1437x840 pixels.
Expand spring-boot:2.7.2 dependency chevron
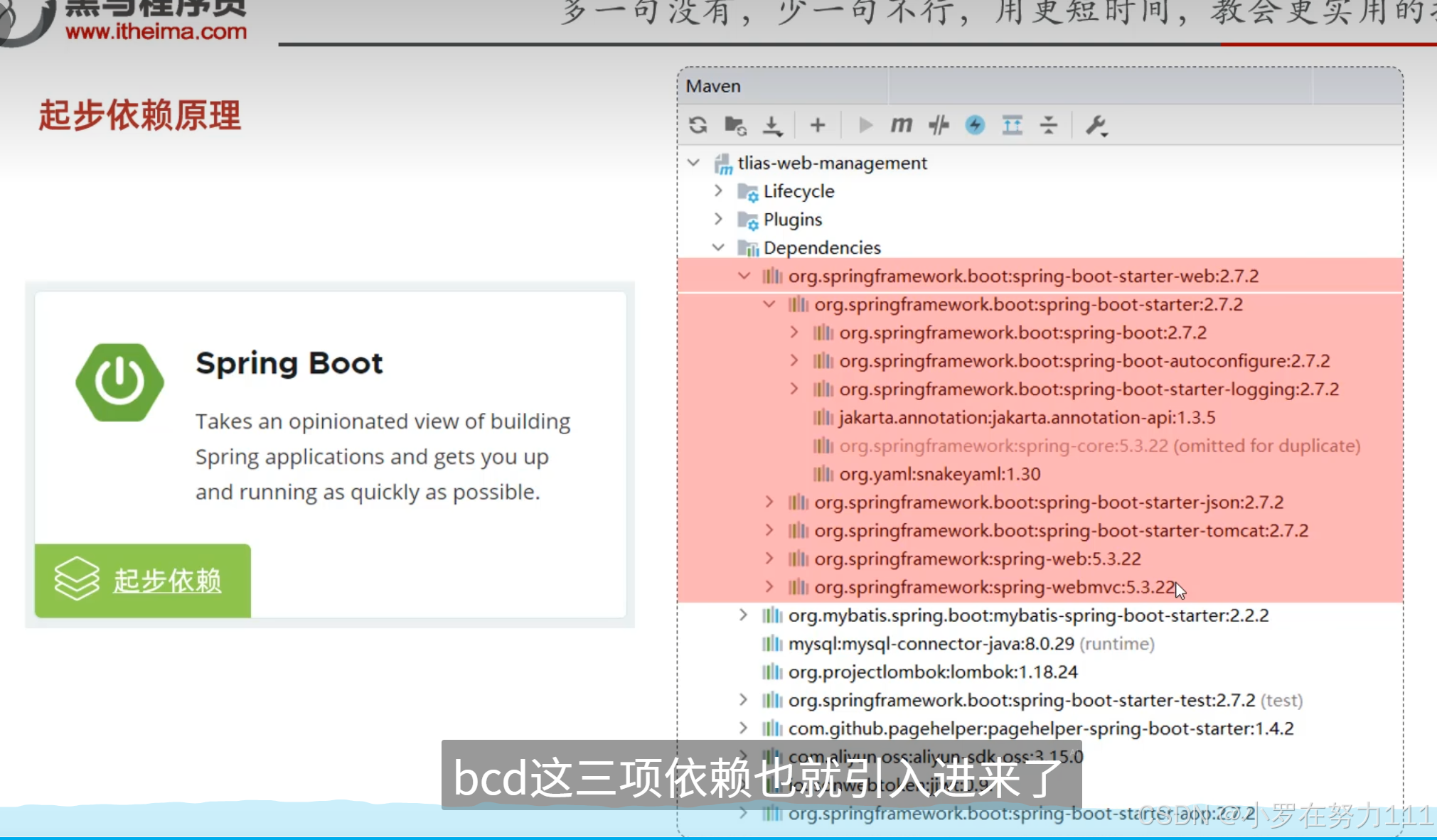[794, 332]
